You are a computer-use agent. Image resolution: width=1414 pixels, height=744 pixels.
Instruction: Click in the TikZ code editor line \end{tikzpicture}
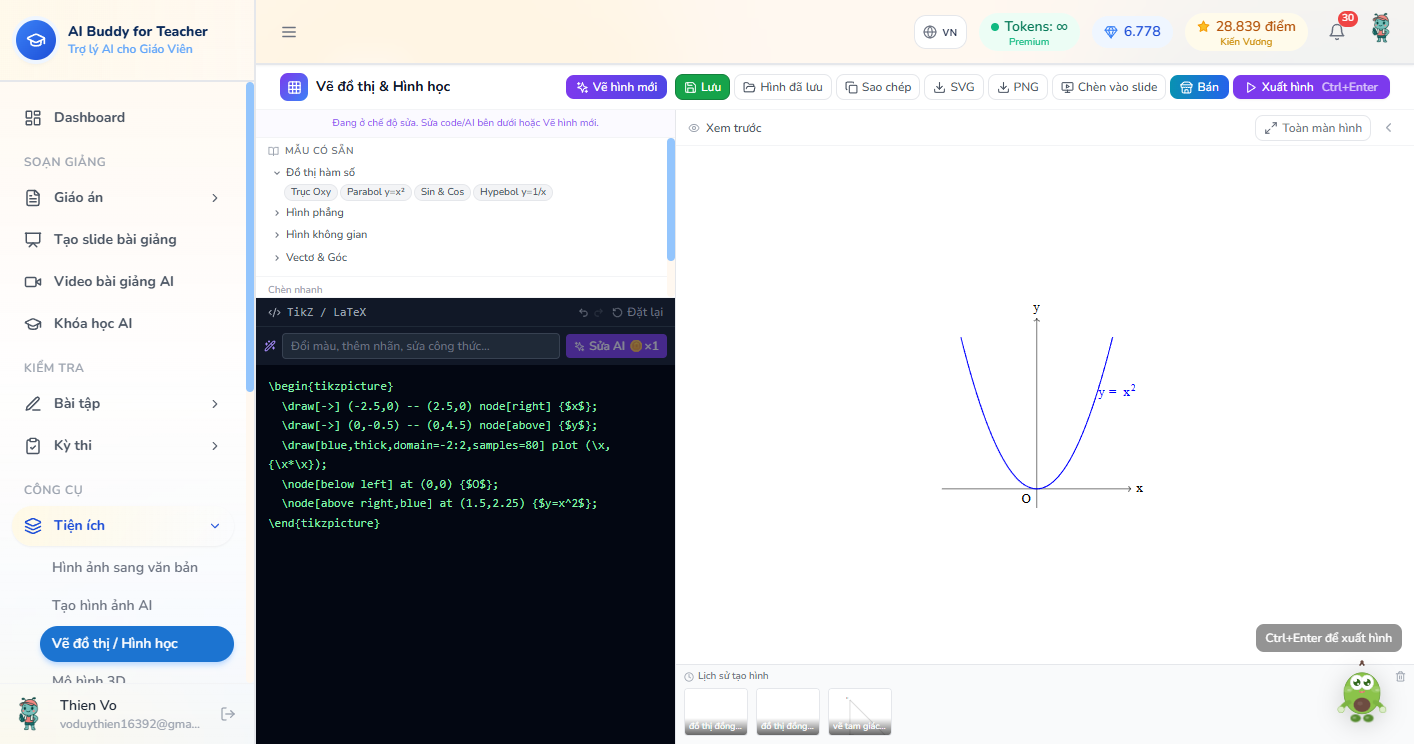tap(324, 524)
